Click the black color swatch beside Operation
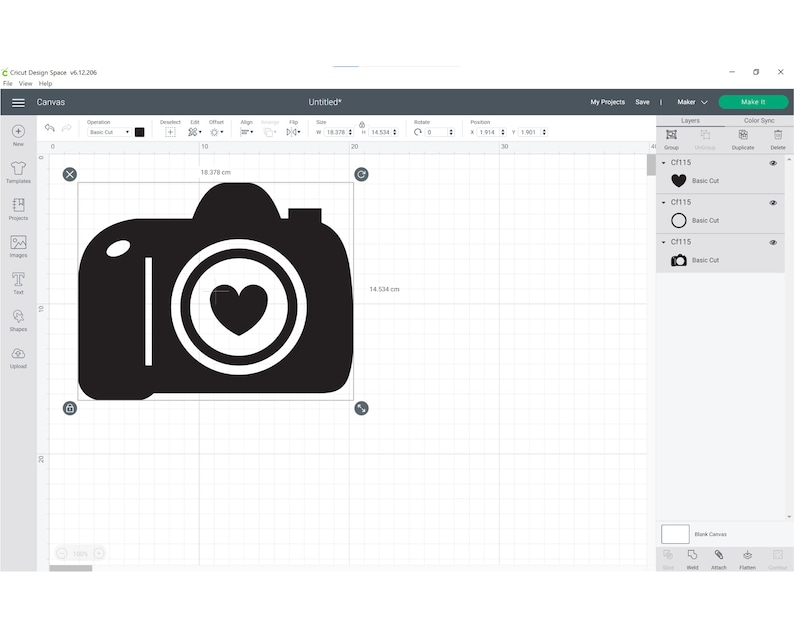This screenshot has height=638, width=794. tap(140, 132)
